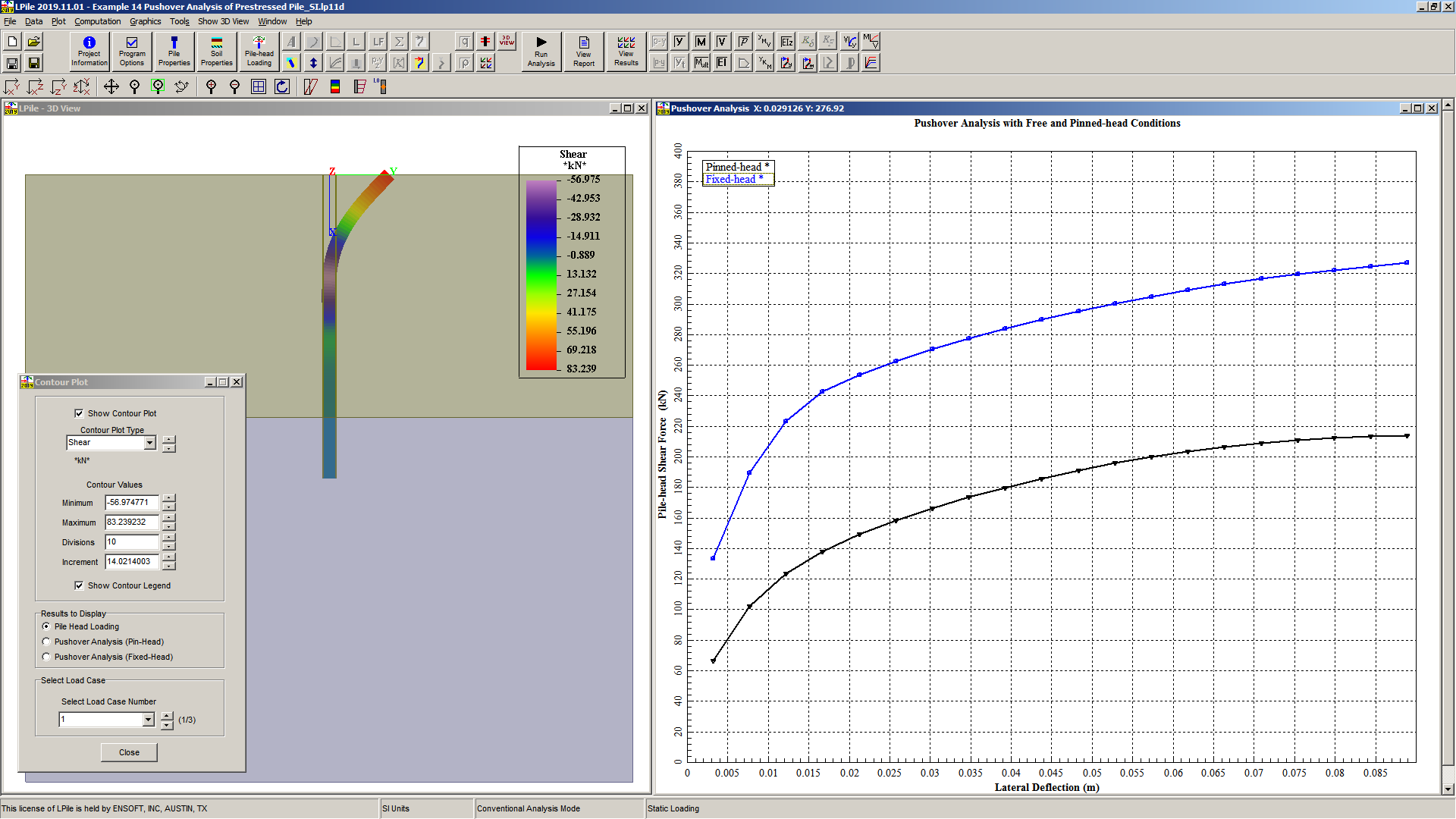Open a file with the folder icon
Image resolution: width=1456 pixels, height=819 pixels.
click(33, 42)
